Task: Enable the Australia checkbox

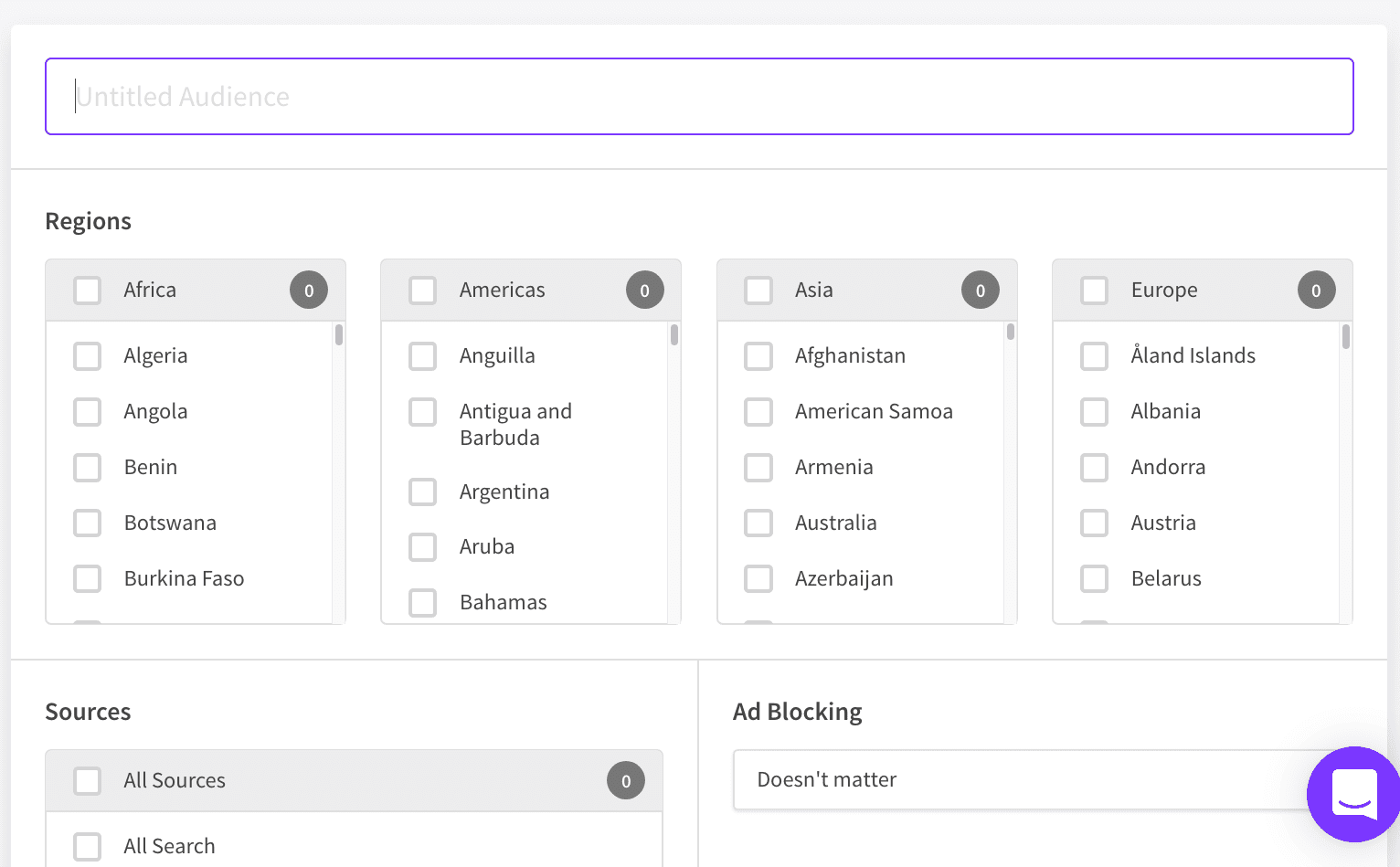Action: click(758, 523)
